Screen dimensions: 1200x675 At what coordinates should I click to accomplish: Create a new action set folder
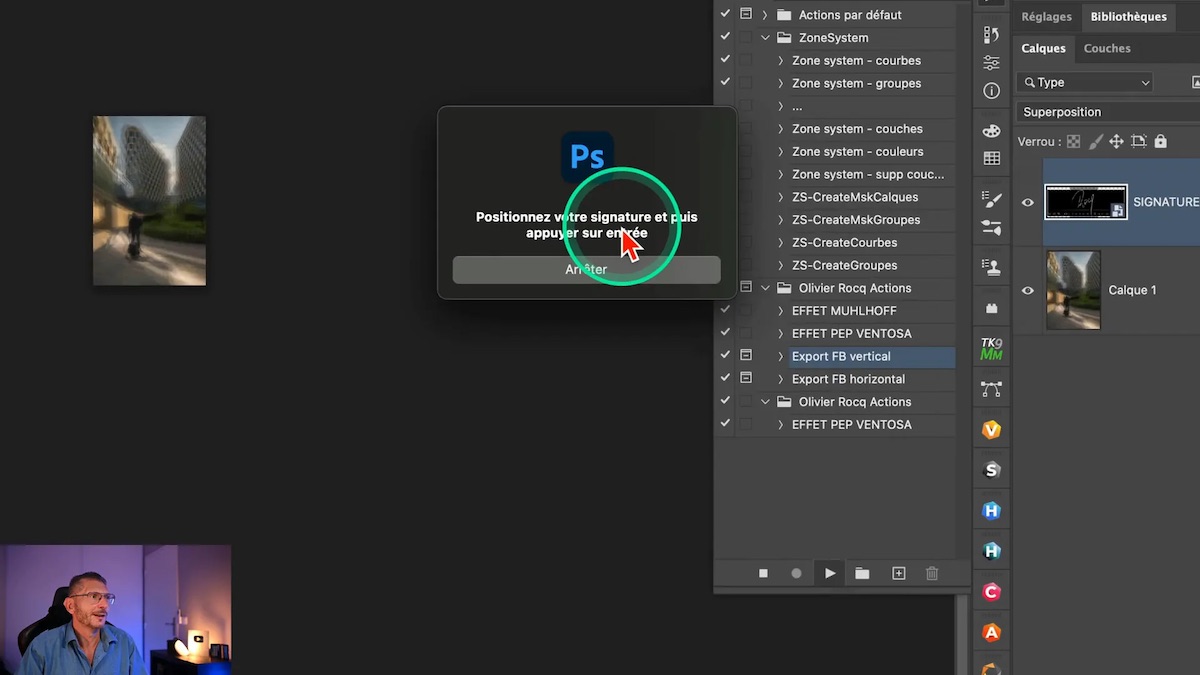click(x=862, y=573)
